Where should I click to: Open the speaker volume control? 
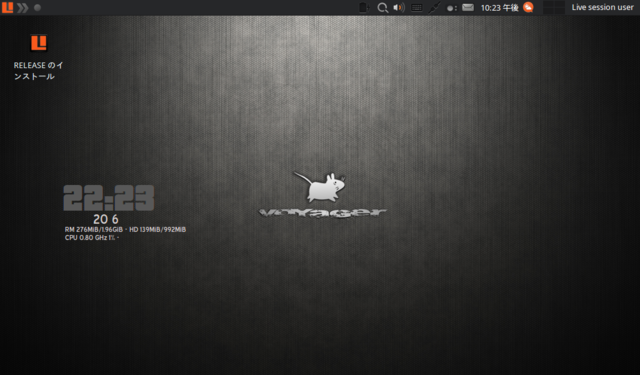point(399,8)
